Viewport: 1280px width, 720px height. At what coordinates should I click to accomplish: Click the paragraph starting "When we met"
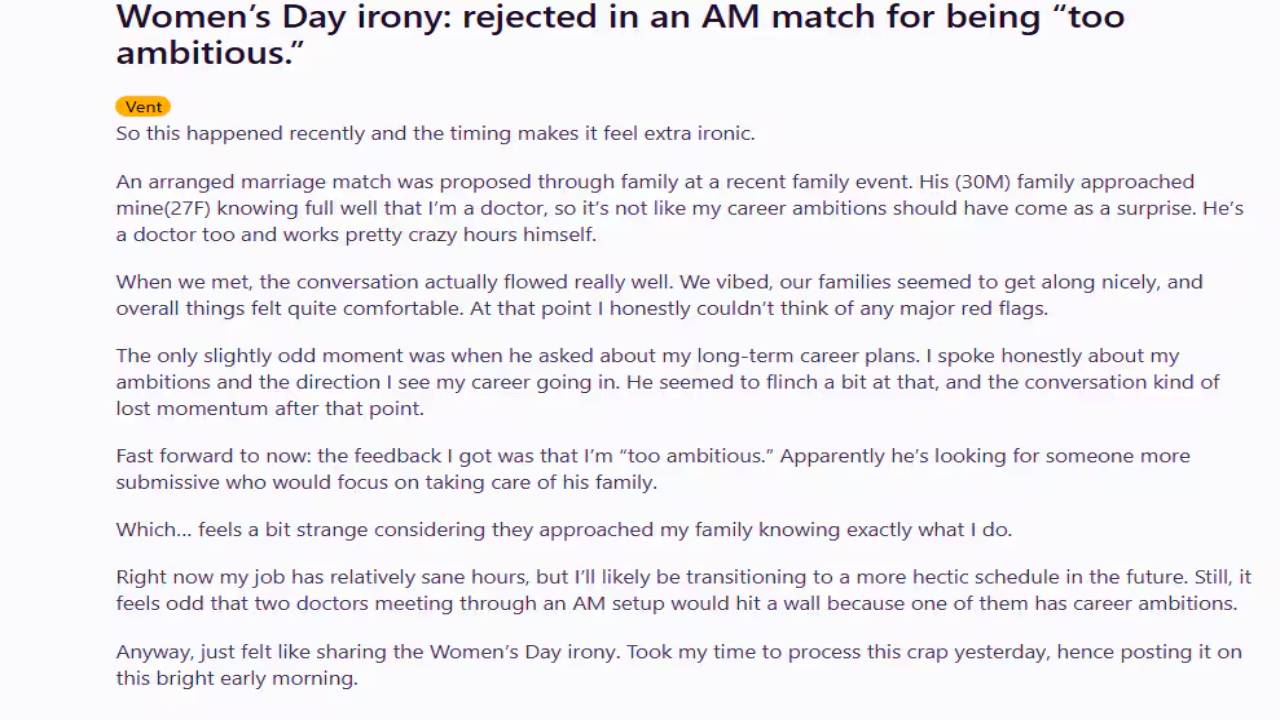(660, 295)
